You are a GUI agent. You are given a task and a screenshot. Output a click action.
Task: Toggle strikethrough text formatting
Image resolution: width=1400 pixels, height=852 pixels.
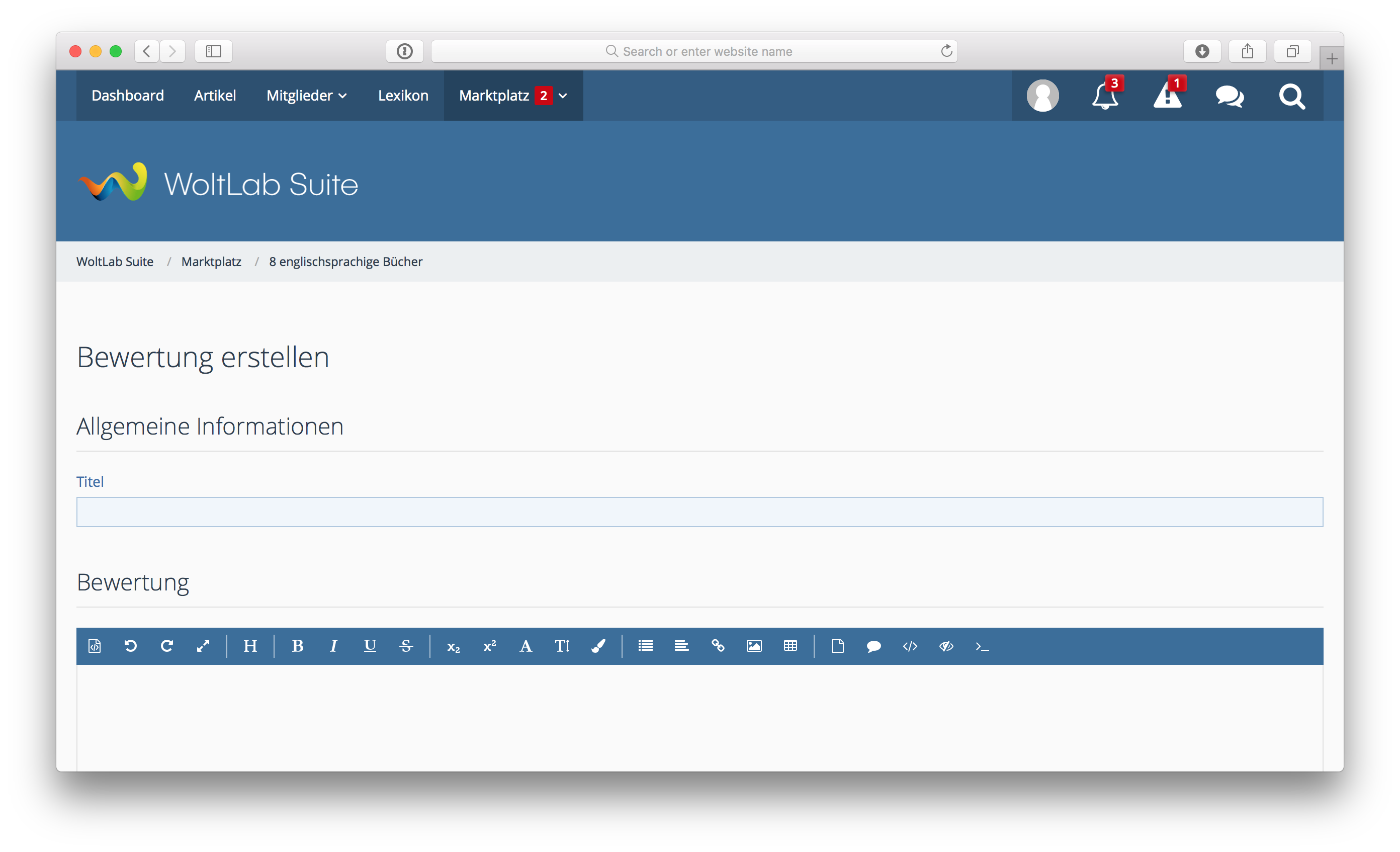[406, 646]
